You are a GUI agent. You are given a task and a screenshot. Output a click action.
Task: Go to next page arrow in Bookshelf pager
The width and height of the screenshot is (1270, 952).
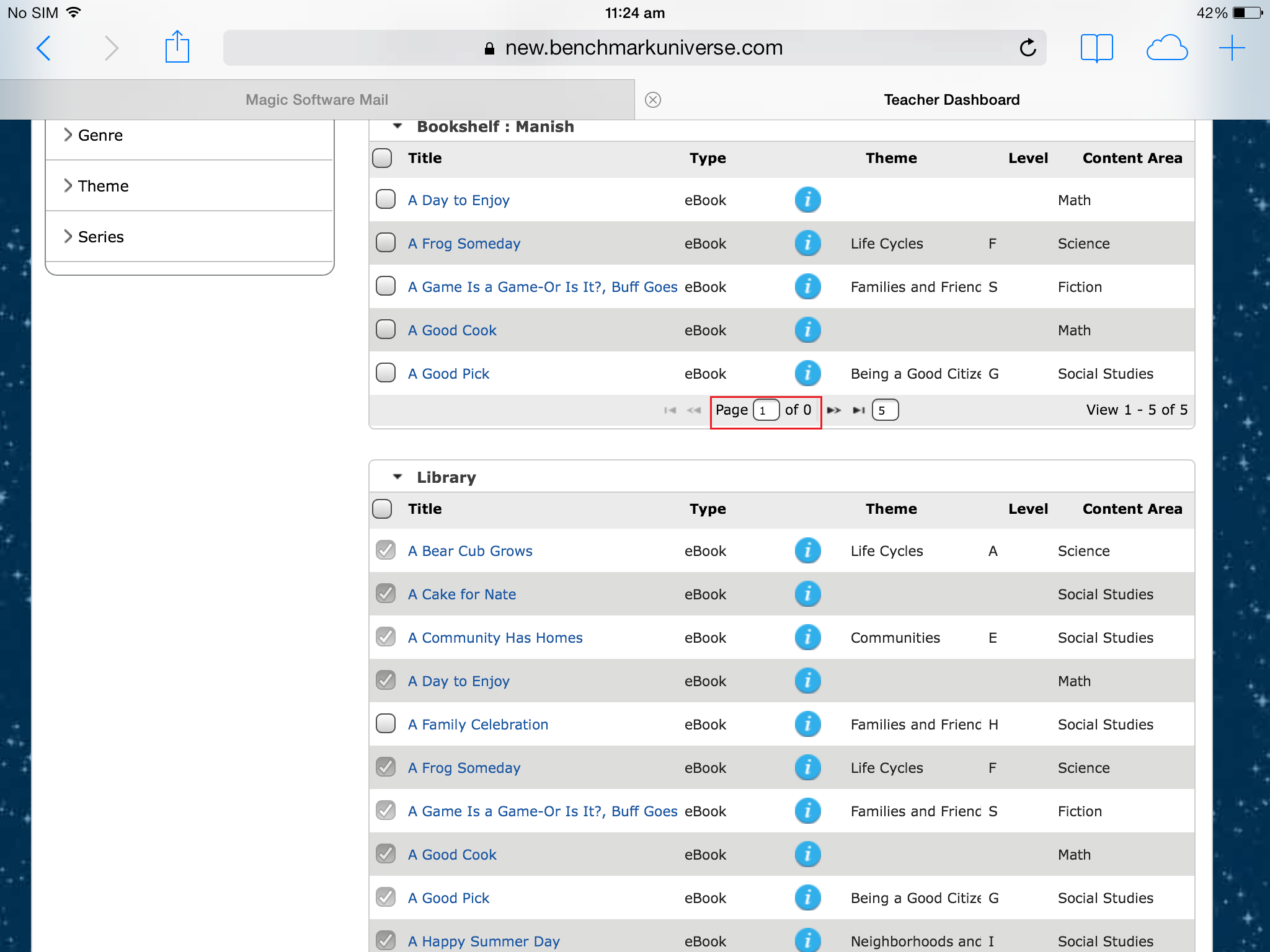click(834, 410)
